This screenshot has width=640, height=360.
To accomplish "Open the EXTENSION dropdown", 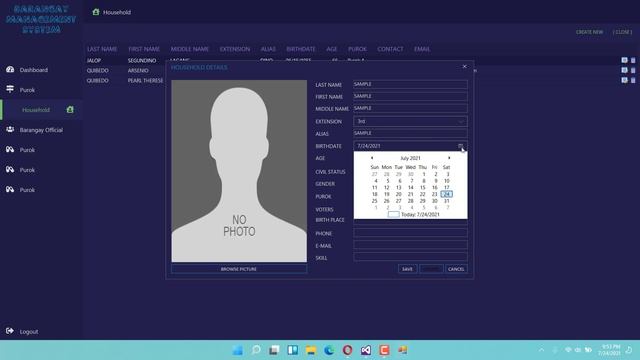I will pyautogui.click(x=410, y=121).
